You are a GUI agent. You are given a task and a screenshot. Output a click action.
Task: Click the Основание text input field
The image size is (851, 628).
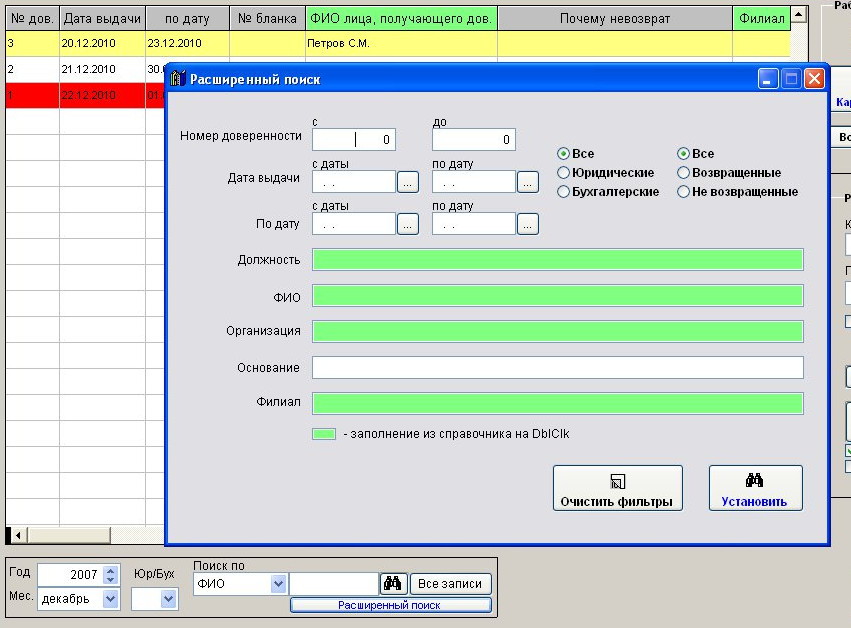557,368
